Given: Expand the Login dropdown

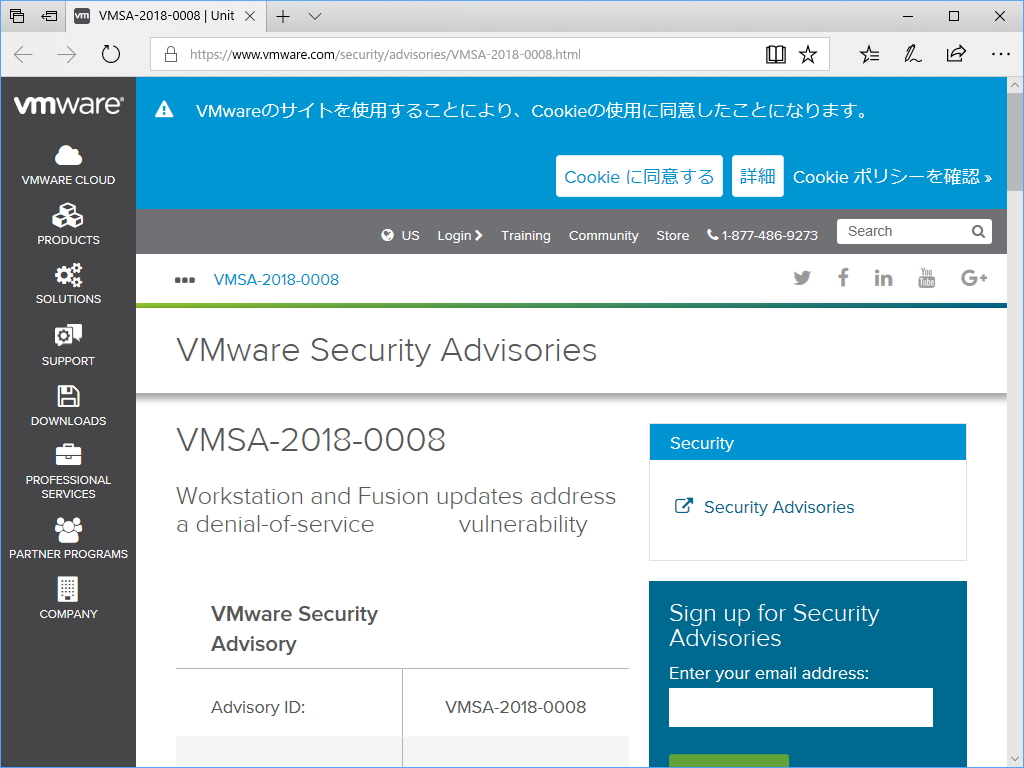Looking at the screenshot, I should 460,235.
